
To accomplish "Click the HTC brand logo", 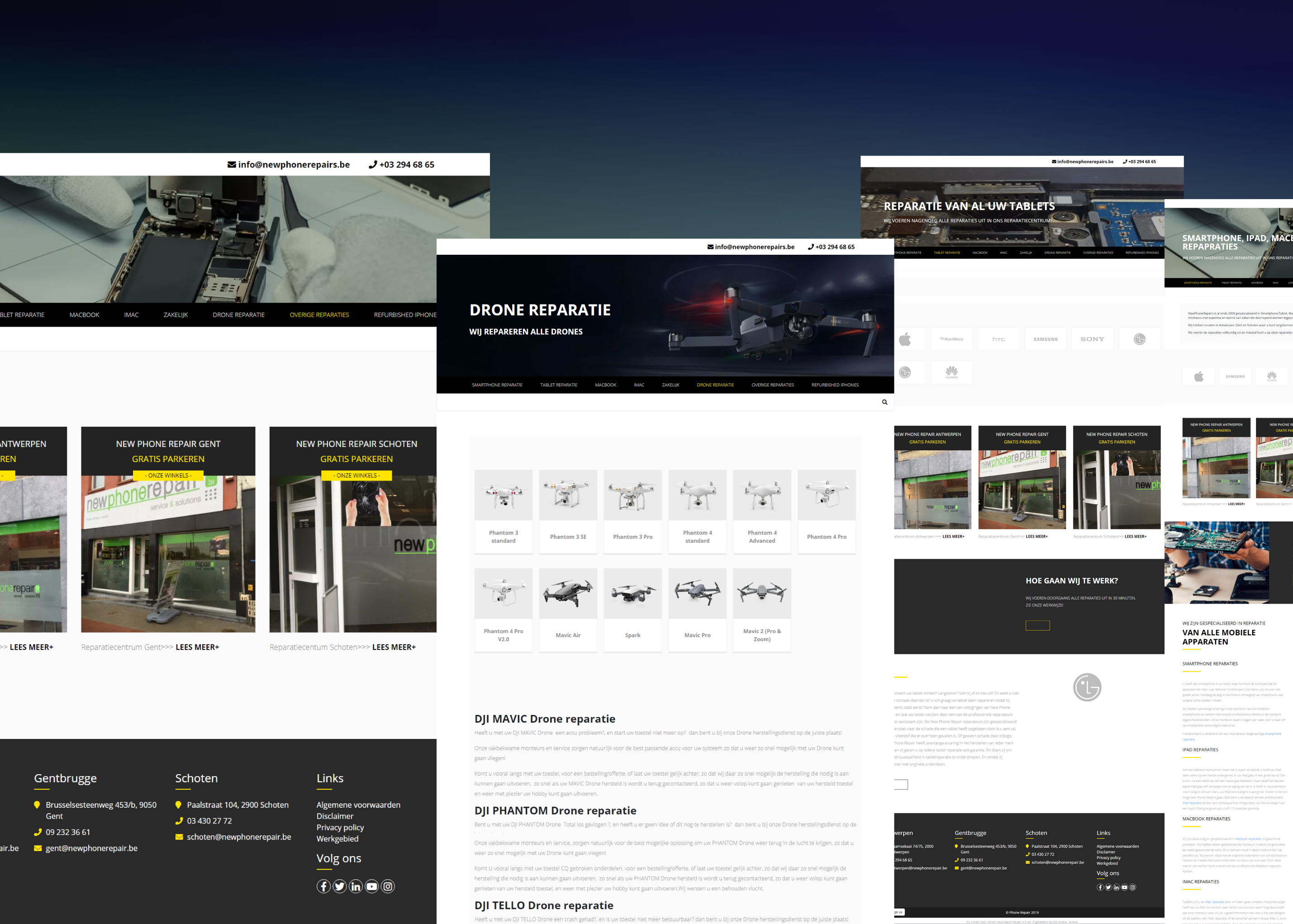I will 998,338.
